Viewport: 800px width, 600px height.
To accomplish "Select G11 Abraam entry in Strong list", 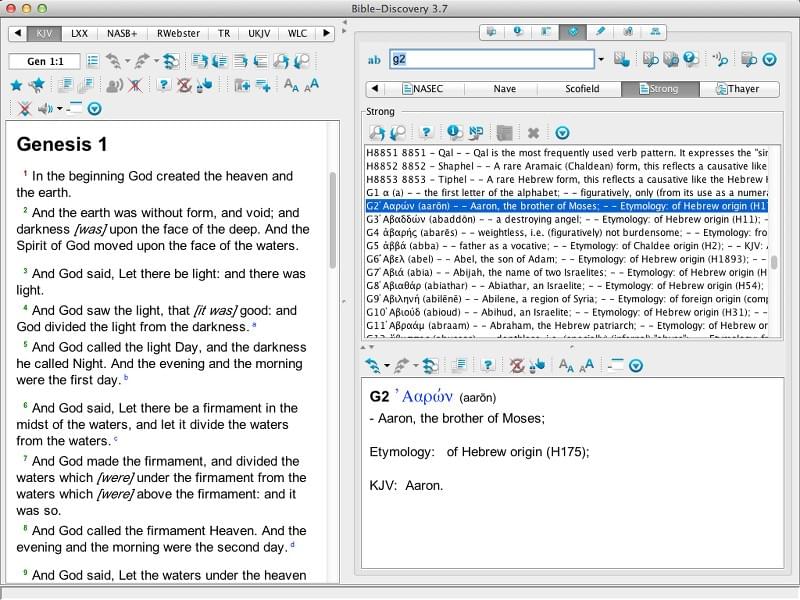I will point(566,326).
